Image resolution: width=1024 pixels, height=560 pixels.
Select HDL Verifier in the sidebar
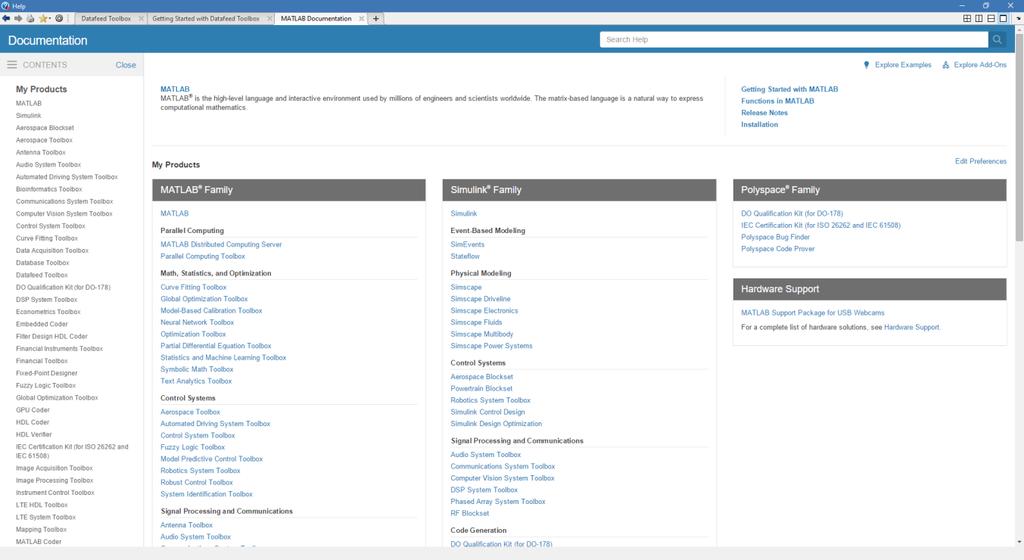click(34, 435)
